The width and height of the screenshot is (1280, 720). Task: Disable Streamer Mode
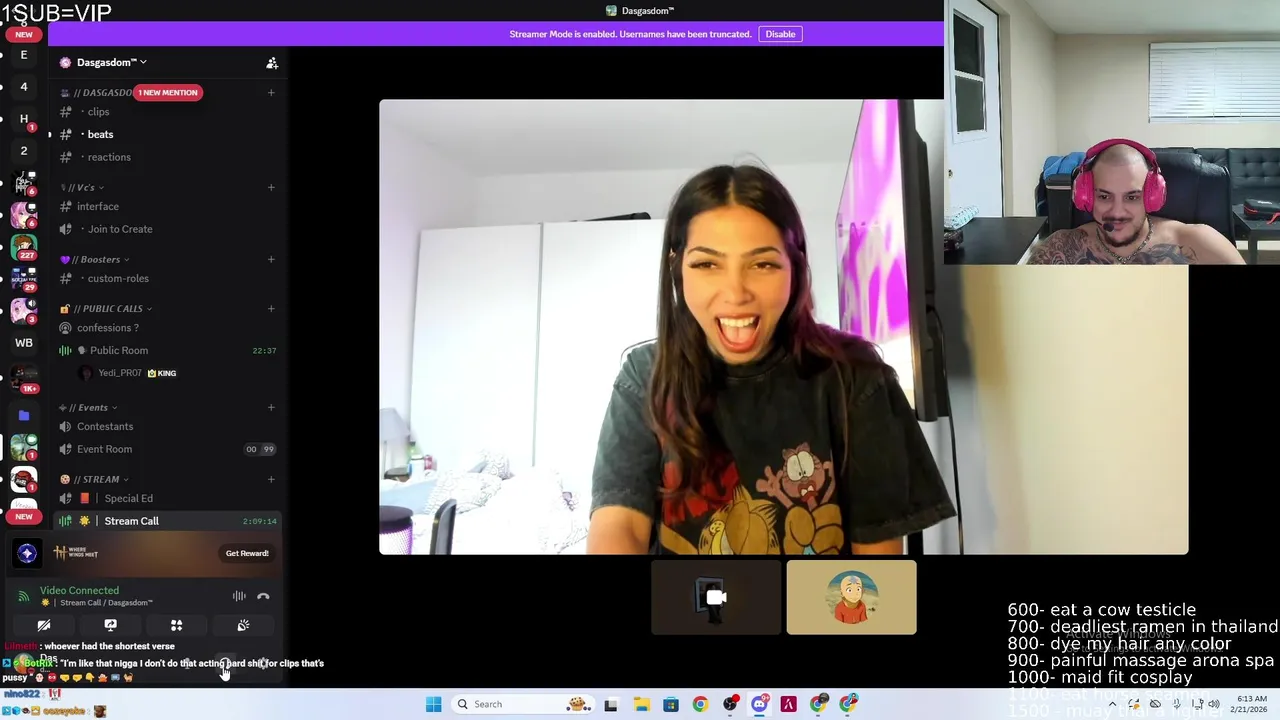[780, 34]
